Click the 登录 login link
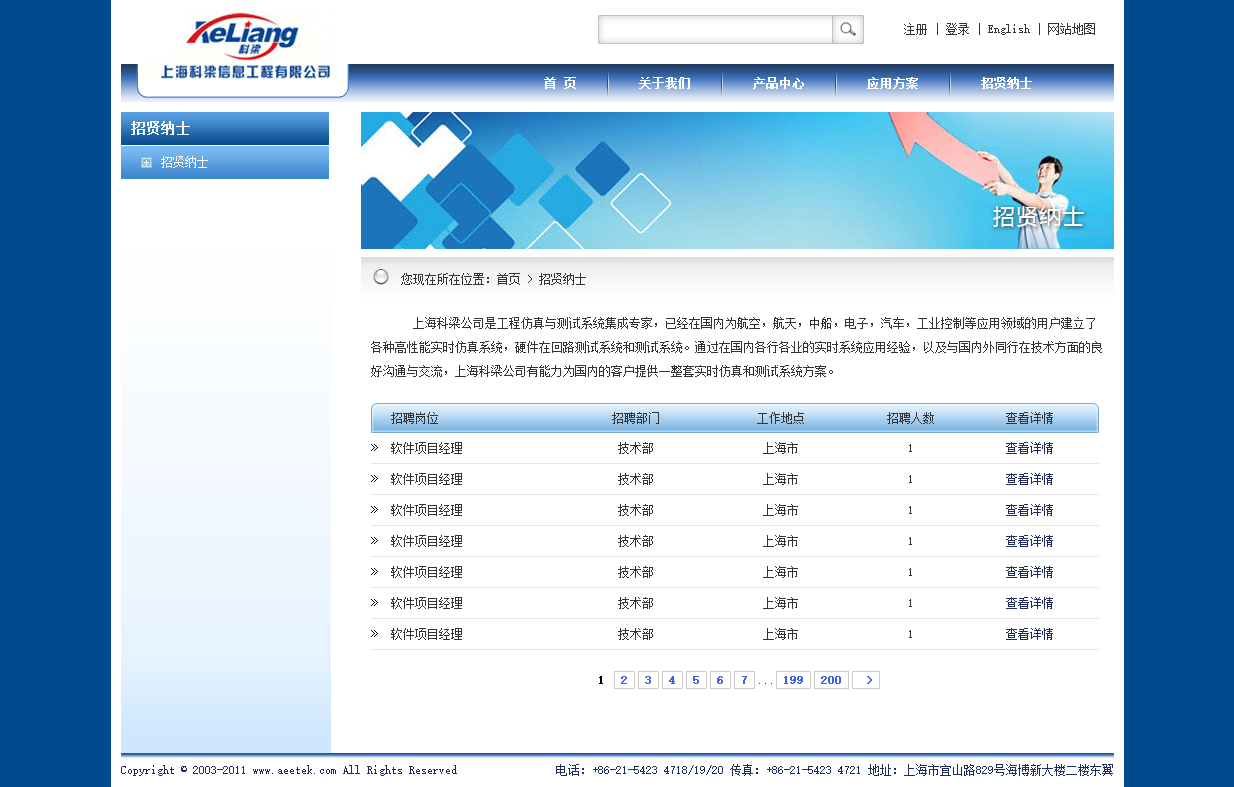This screenshot has width=1234, height=787. 957,30
